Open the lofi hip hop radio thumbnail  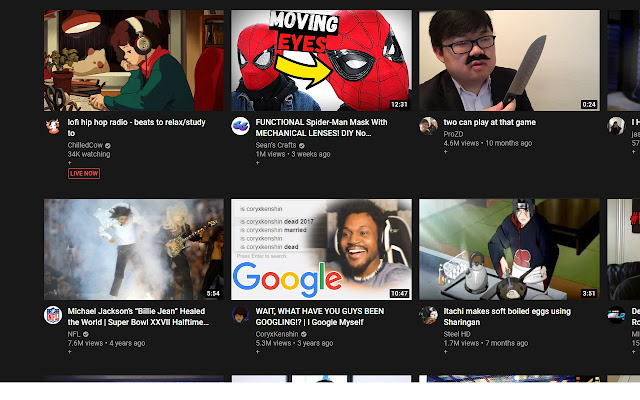134,60
